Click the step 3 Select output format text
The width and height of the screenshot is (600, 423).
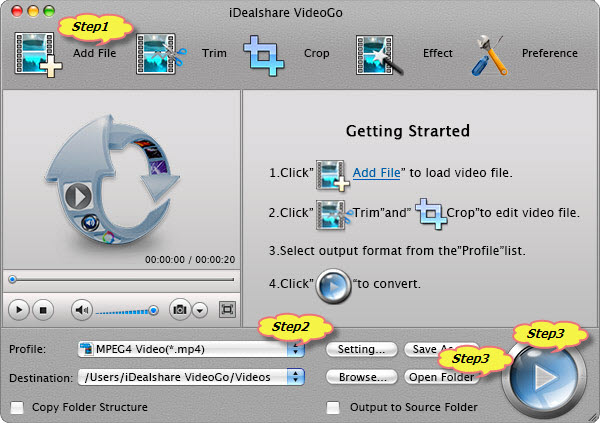tap(397, 251)
